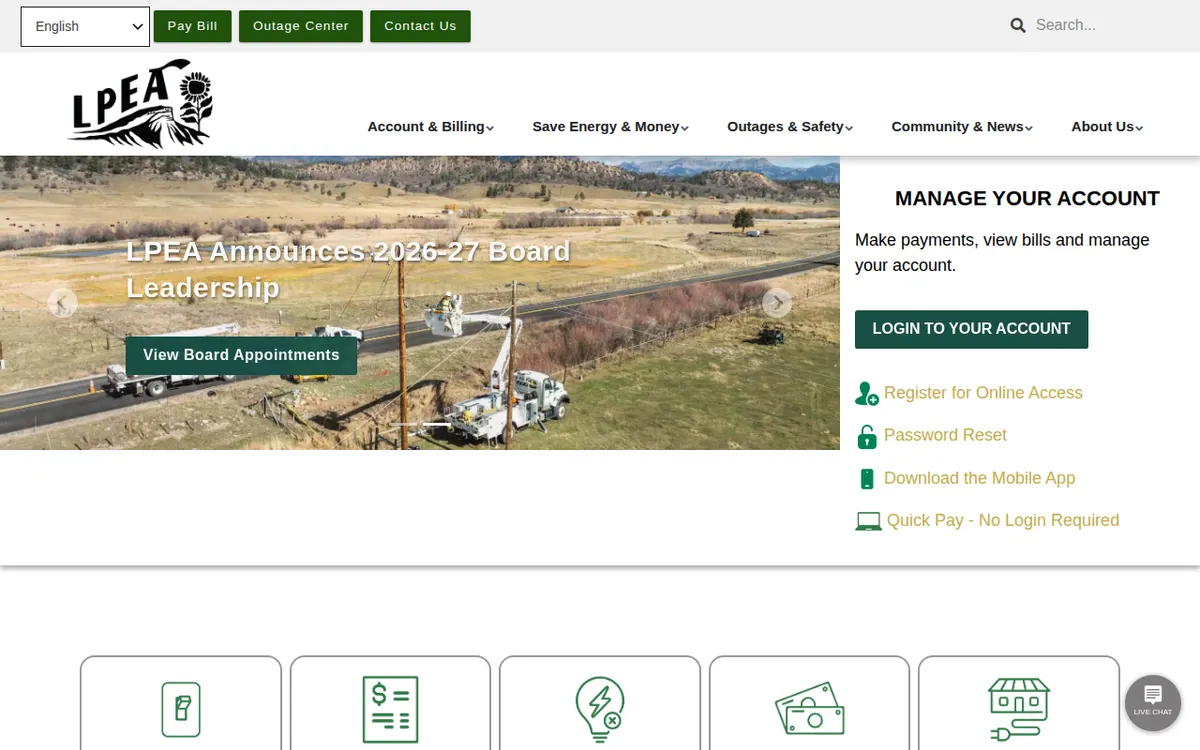Click the next slide arrow on carousel
The image size is (1200, 750).
pos(777,302)
